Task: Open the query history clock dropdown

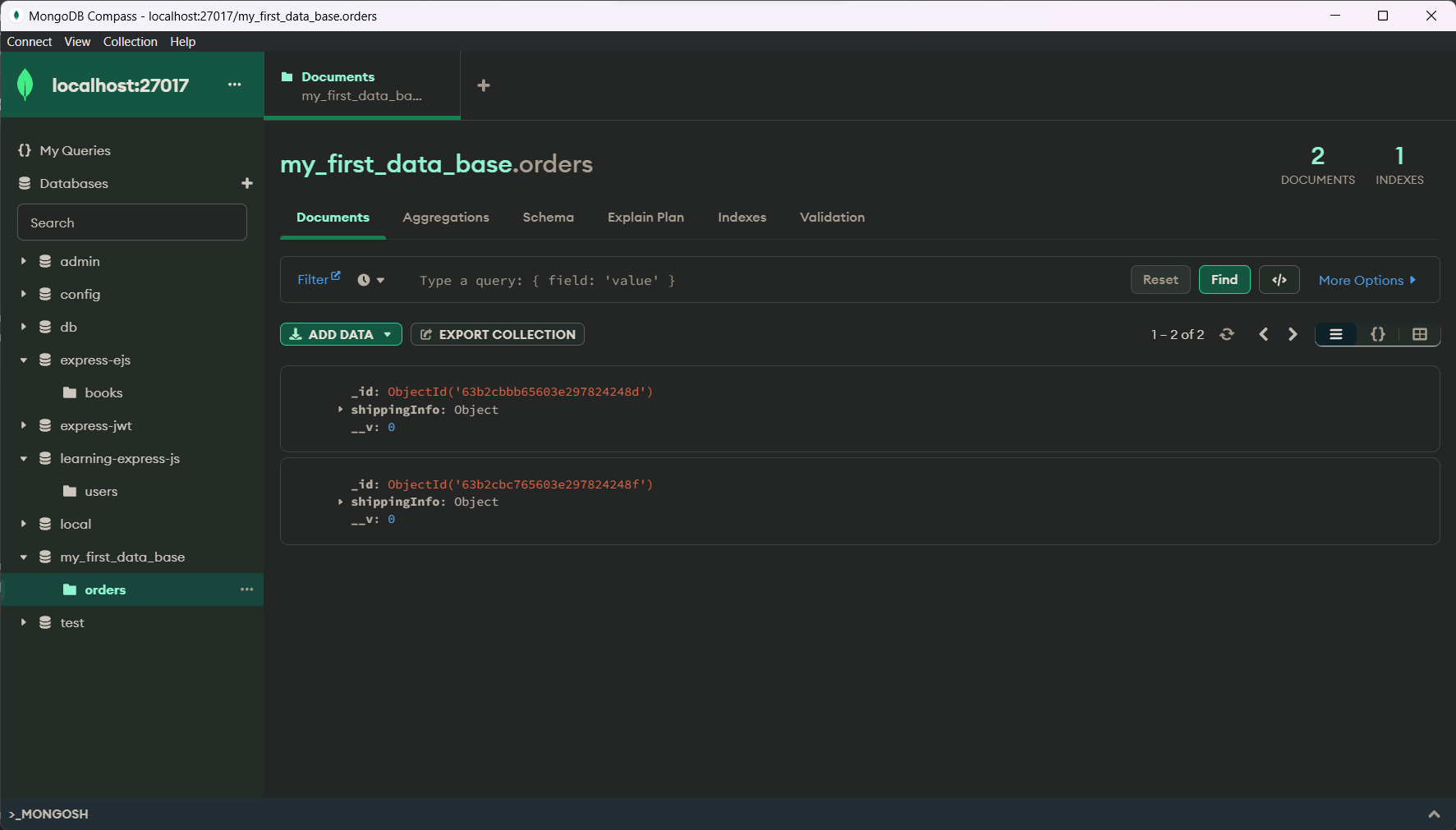Action: (x=371, y=280)
